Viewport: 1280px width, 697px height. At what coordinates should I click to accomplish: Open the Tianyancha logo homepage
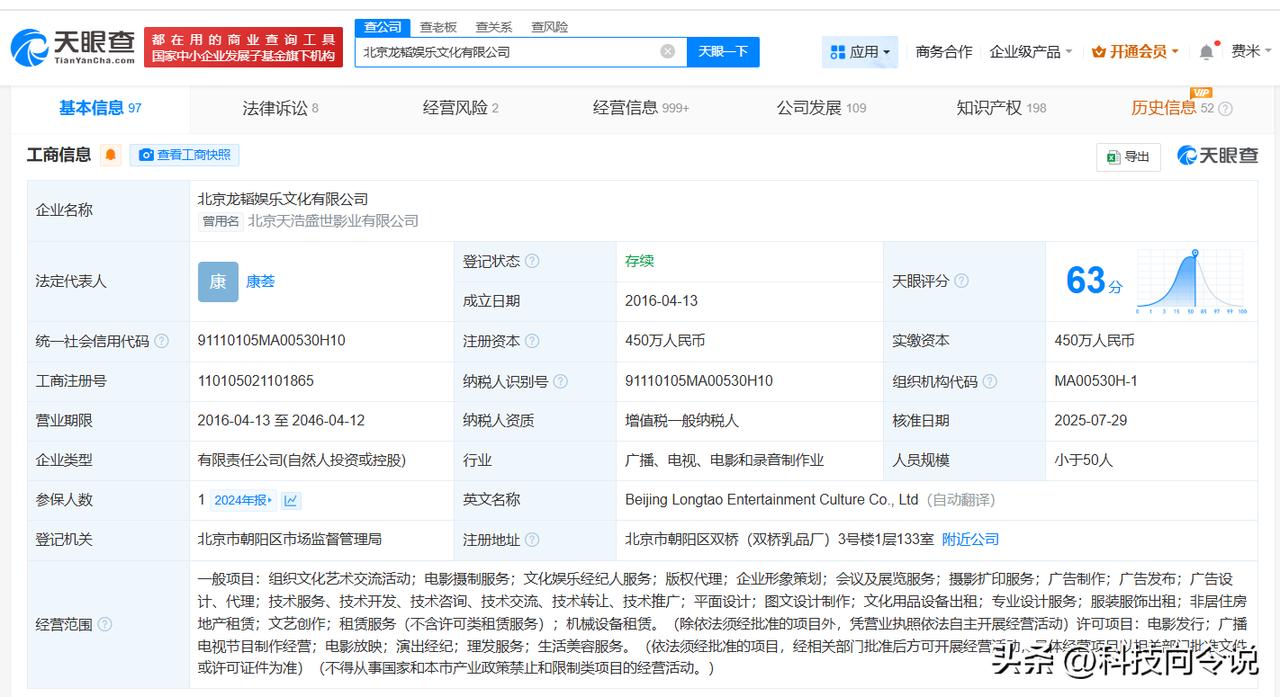click(72, 47)
